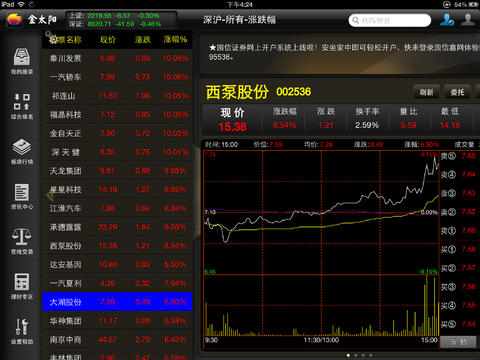Toggle the 五档 five-level quotes tab
Viewport: 480px width, 360px height.
(459, 342)
